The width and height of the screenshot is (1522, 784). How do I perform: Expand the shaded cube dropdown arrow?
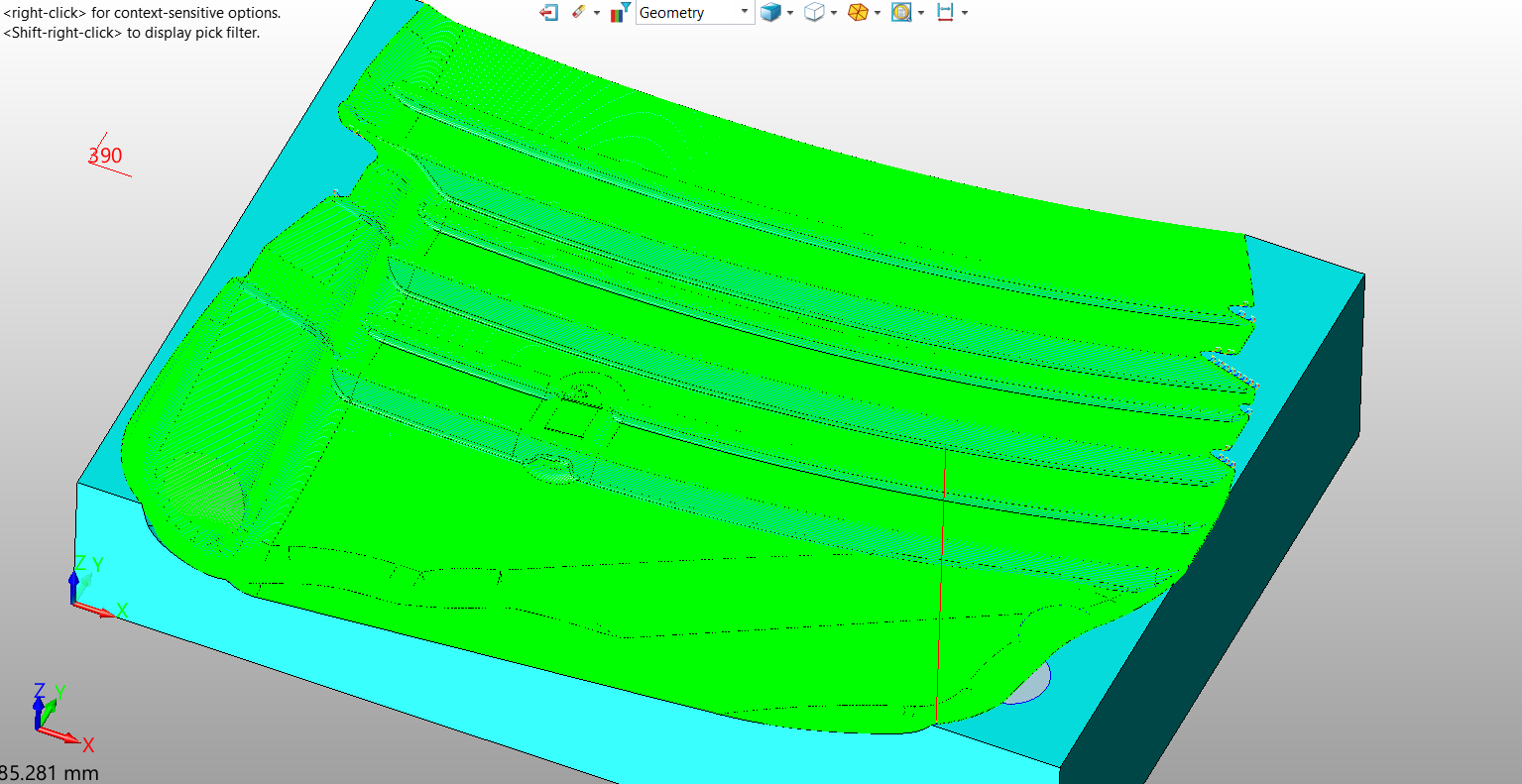790,13
